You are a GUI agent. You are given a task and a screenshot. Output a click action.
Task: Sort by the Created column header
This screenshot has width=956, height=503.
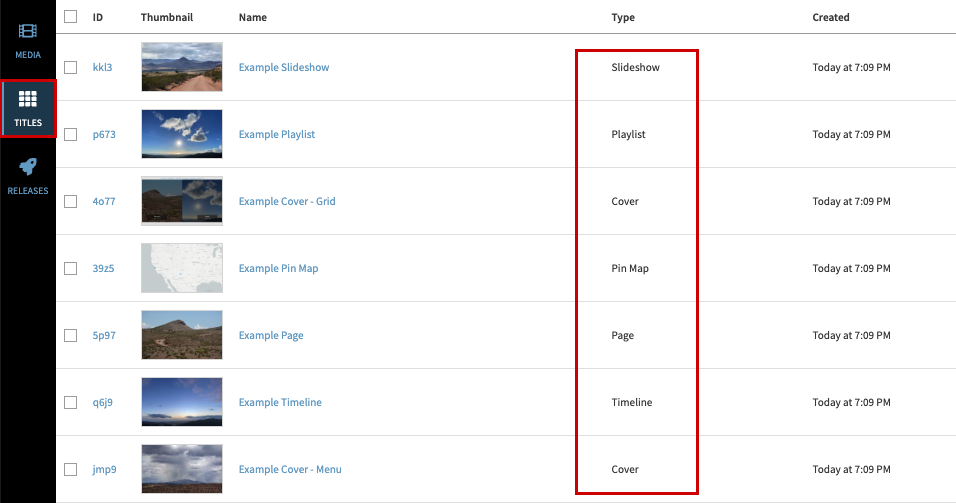coord(830,17)
